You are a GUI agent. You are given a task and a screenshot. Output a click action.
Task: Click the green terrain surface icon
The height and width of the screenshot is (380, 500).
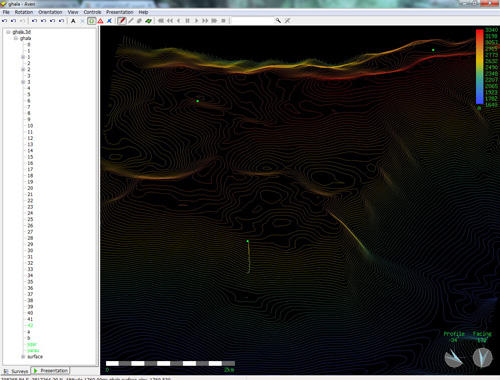tap(148, 21)
